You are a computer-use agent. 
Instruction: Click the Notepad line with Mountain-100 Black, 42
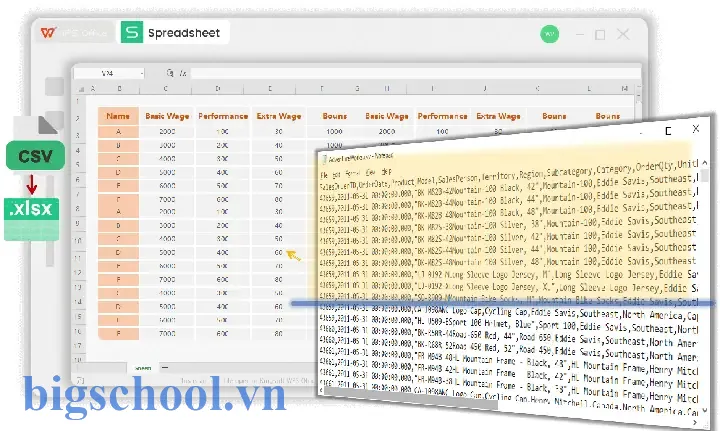pyautogui.click(x=509, y=188)
